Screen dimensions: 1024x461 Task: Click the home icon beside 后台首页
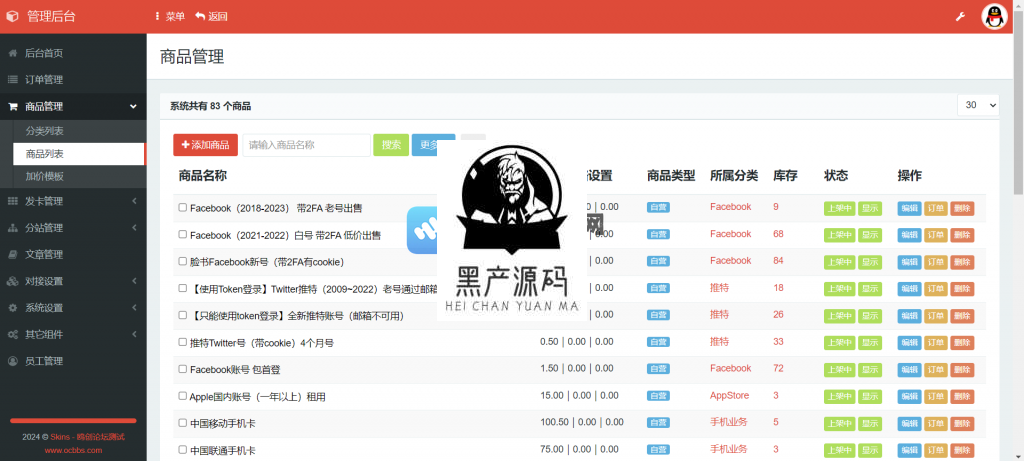[12, 53]
